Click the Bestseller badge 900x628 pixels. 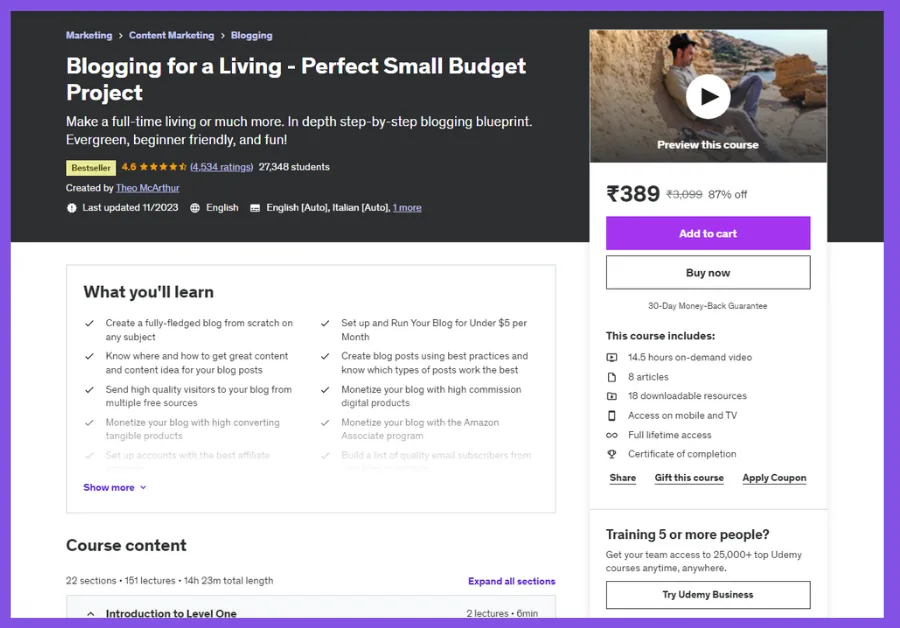[x=91, y=168]
